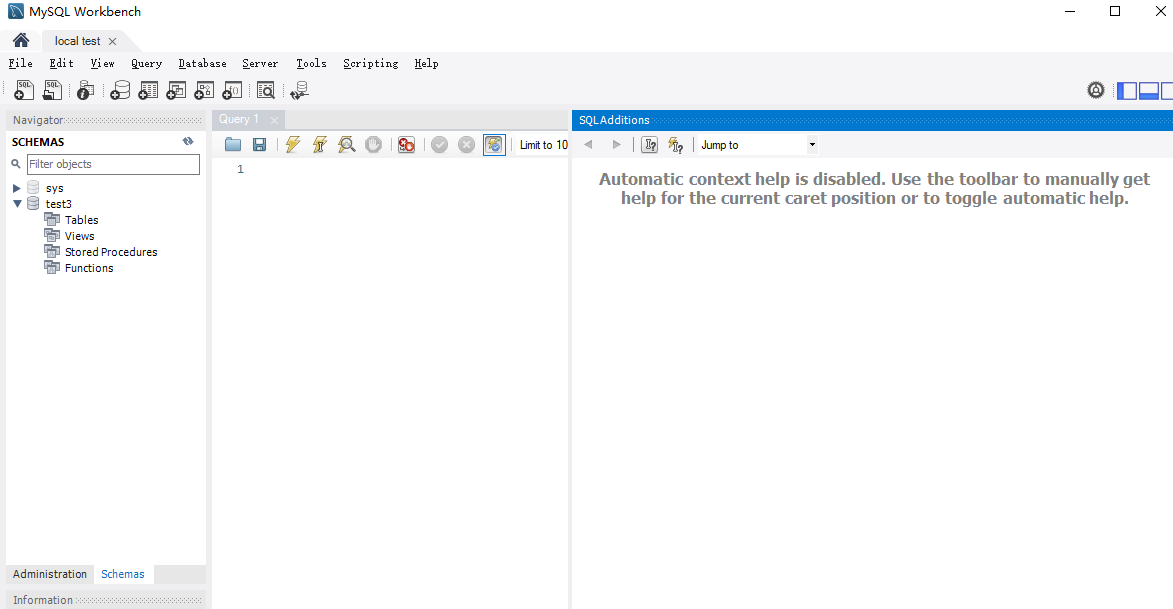Open the Help menu
Image resolution: width=1173 pixels, height=609 pixels.
(426, 64)
